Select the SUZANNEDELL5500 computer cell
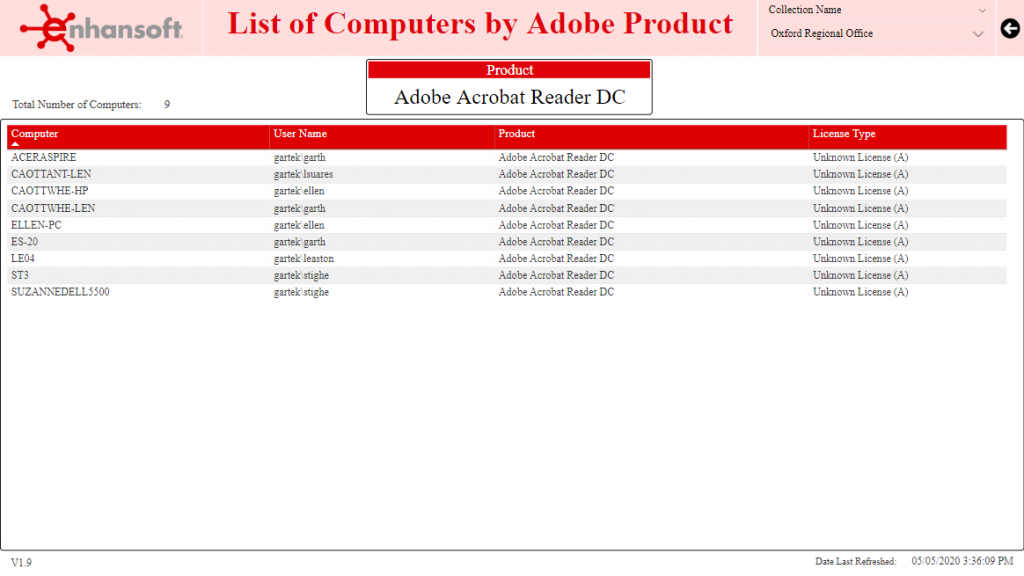1024x576 pixels. coord(60,292)
